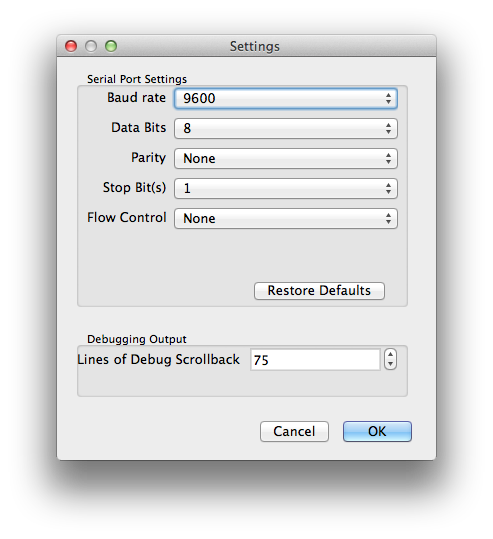Confirm settings with the OK button
The image size is (493, 539).
coord(377,431)
